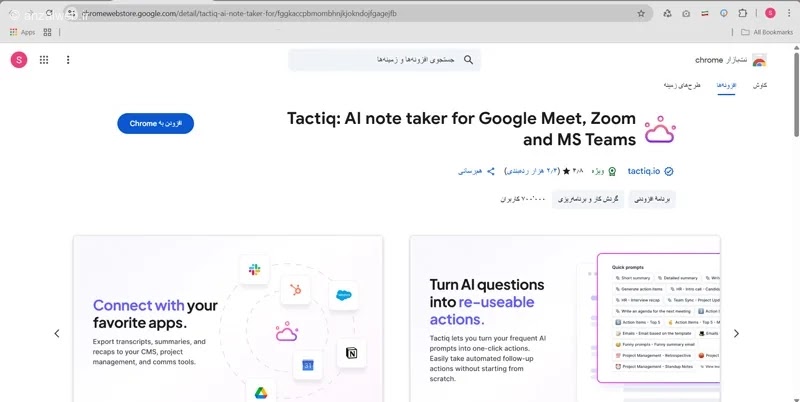Go to the Chrome Web Store home logo
This screenshot has width=800, height=402.
731,60
